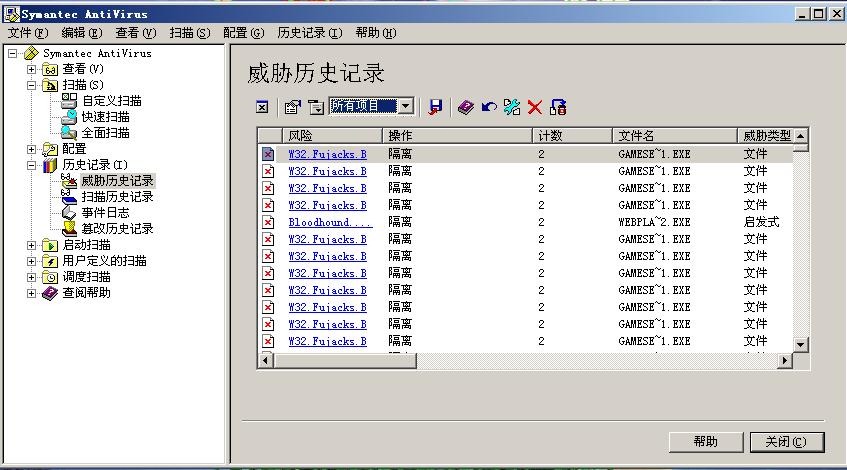
Task: Click the list's scroll-down arrow
Action: click(x=801, y=344)
